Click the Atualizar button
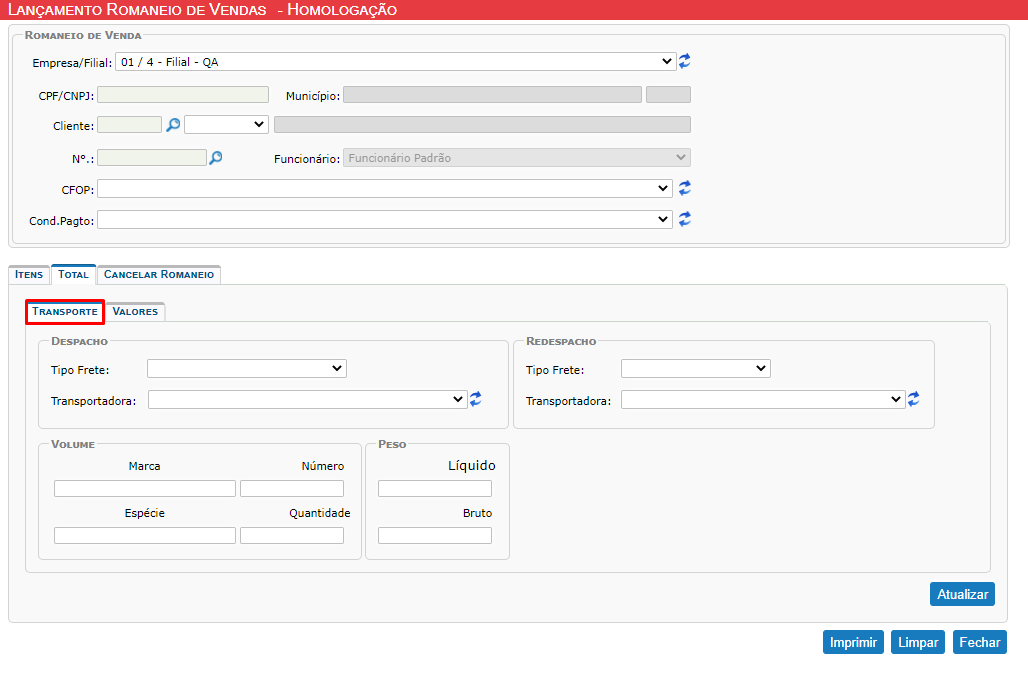 coord(962,594)
